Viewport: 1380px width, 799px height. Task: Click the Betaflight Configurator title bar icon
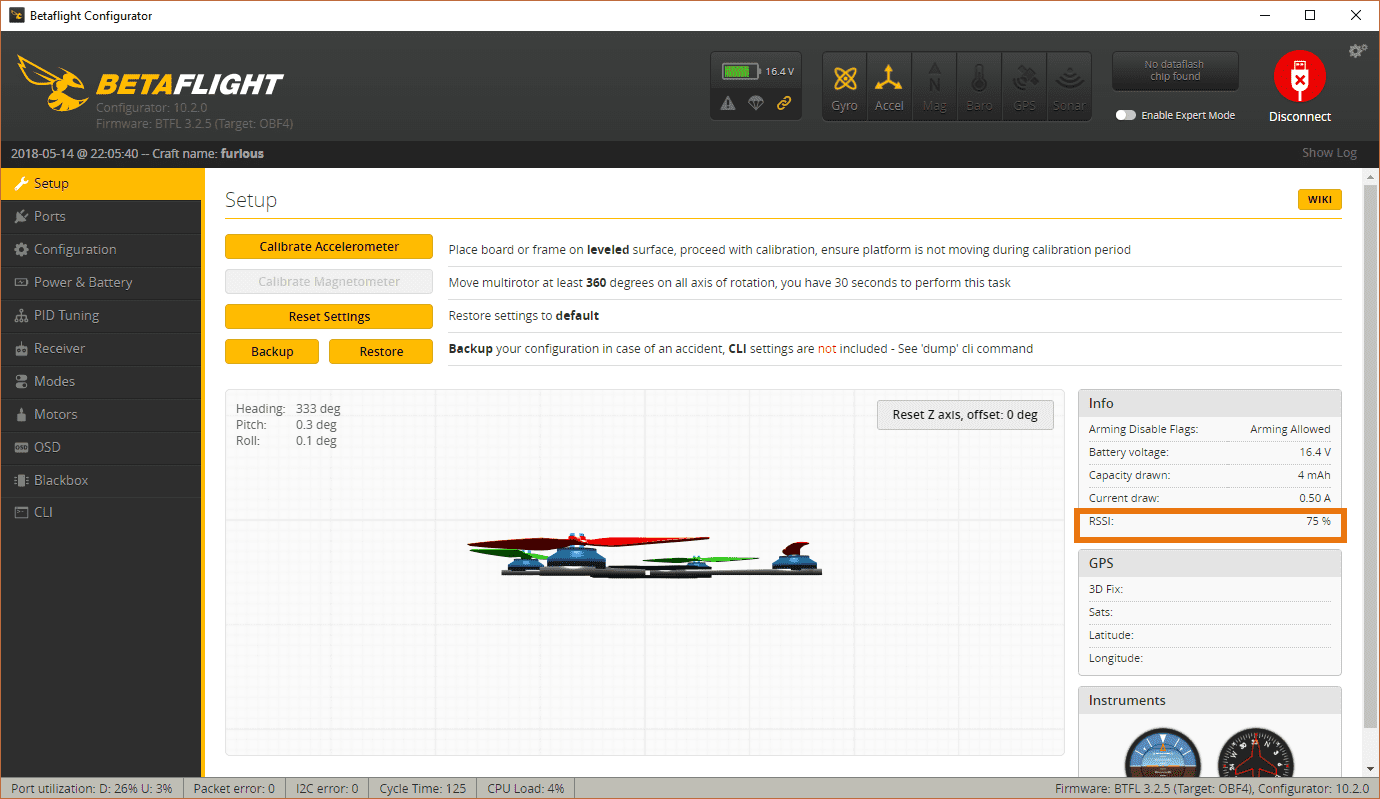(17, 16)
